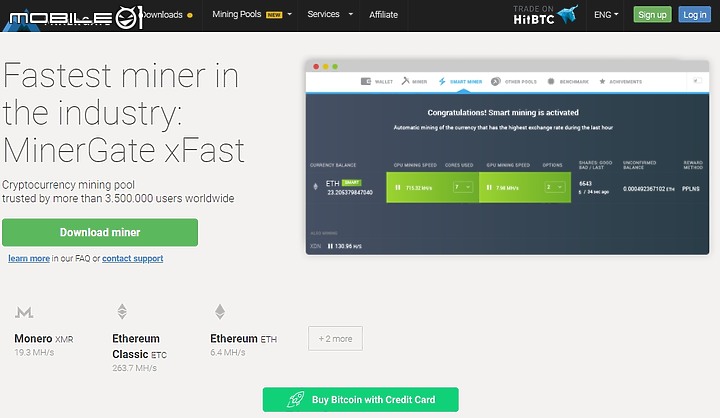Screen dimensions: 720x418
Task: Click Buy Bitcoin with Credit Card
Action: point(360,400)
